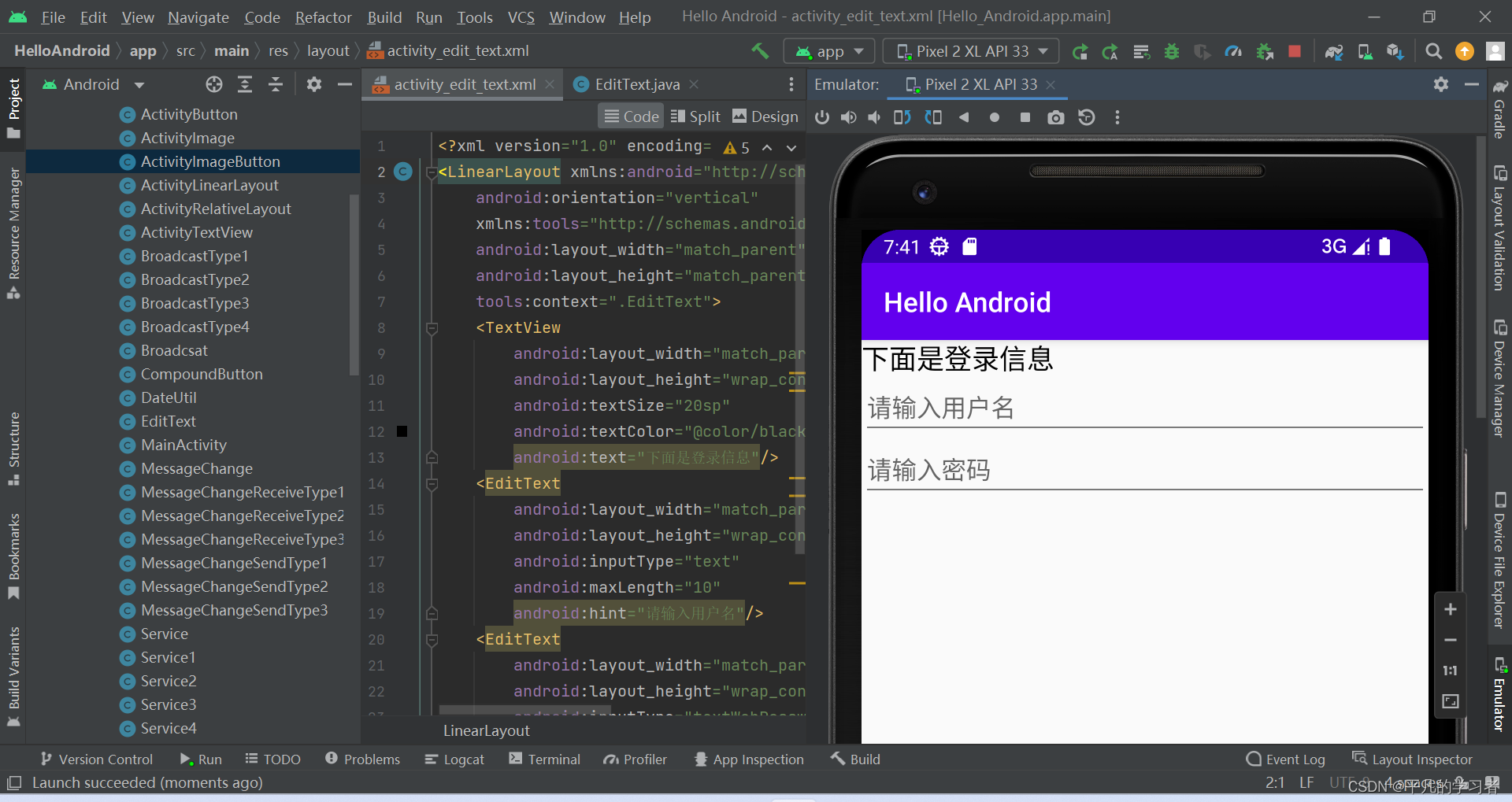Open the Android project view dropdown
The width and height of the screenshot is (1512, 802).
93,84
